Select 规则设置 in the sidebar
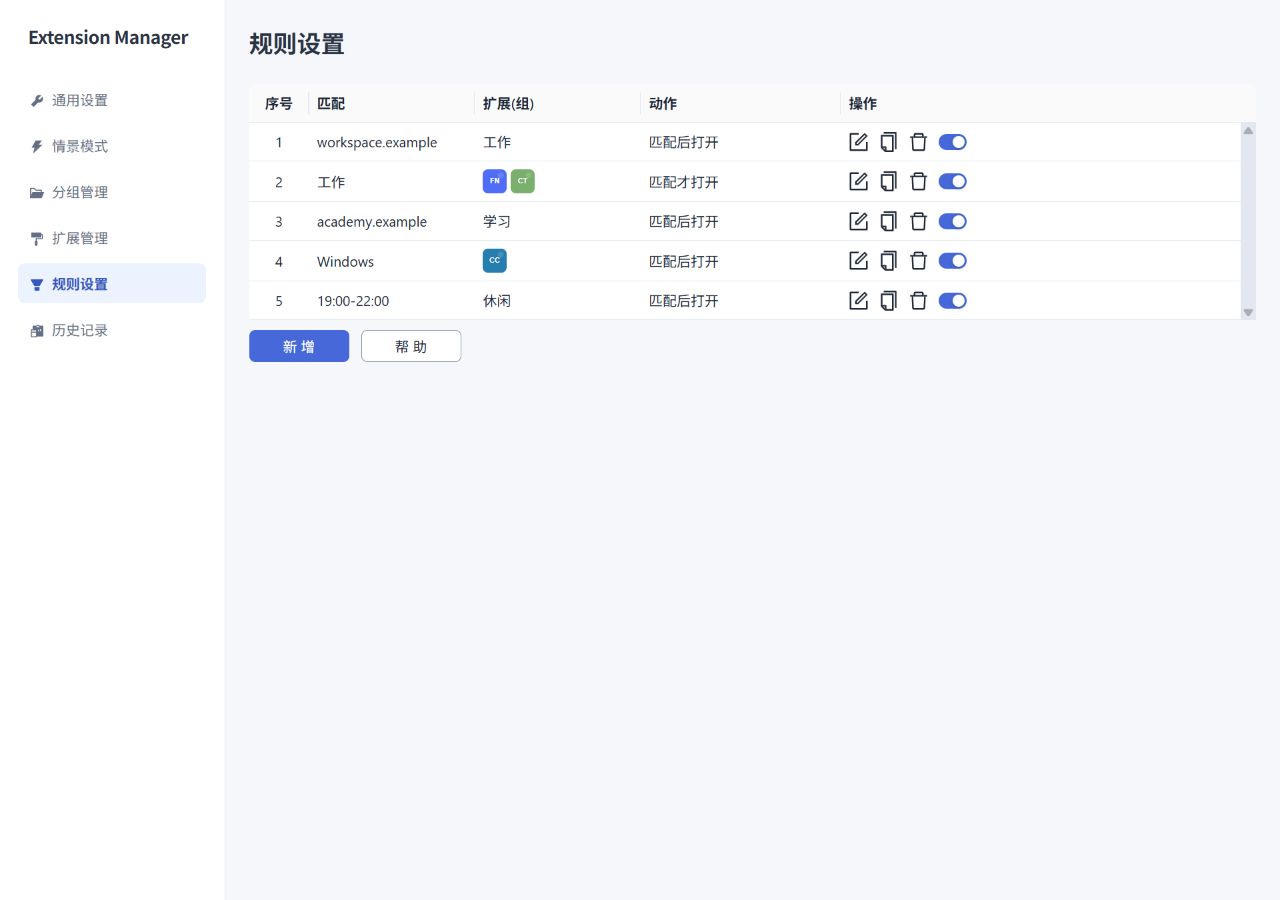Screen dimensions: 1280x900 click(x=112, y=284)
